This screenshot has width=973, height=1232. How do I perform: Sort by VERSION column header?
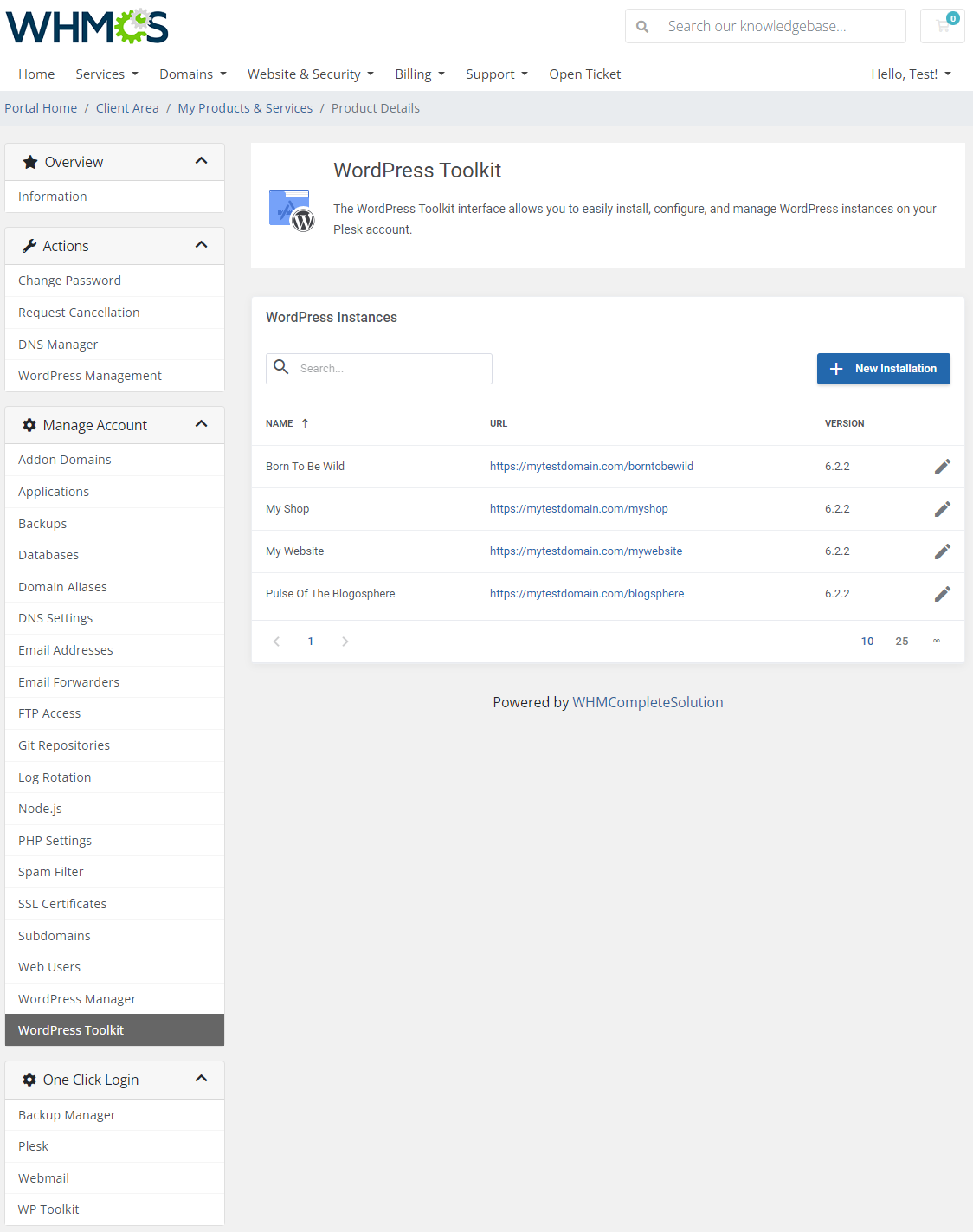844,423
